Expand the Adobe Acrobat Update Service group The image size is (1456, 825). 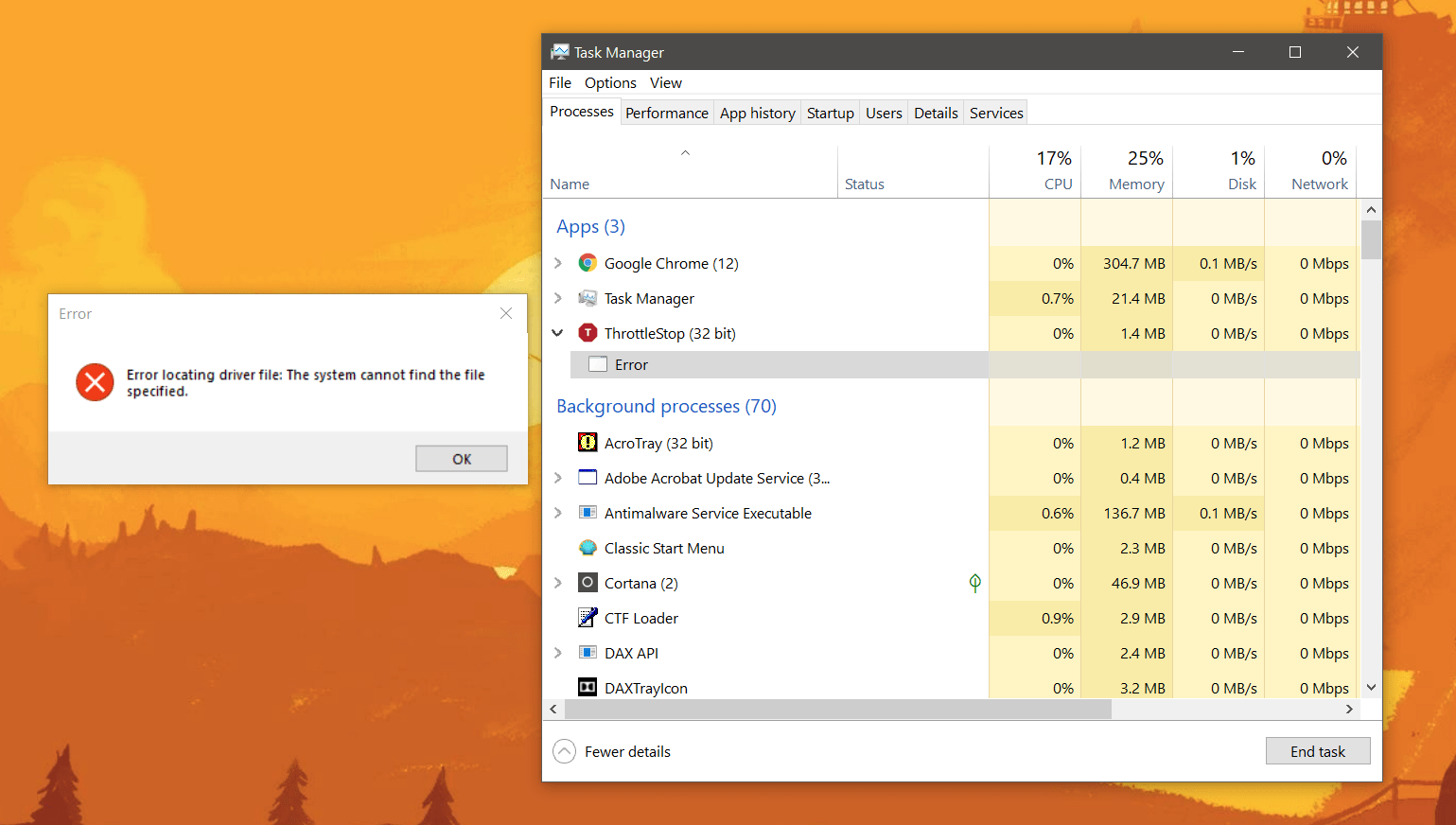(557, 478)
